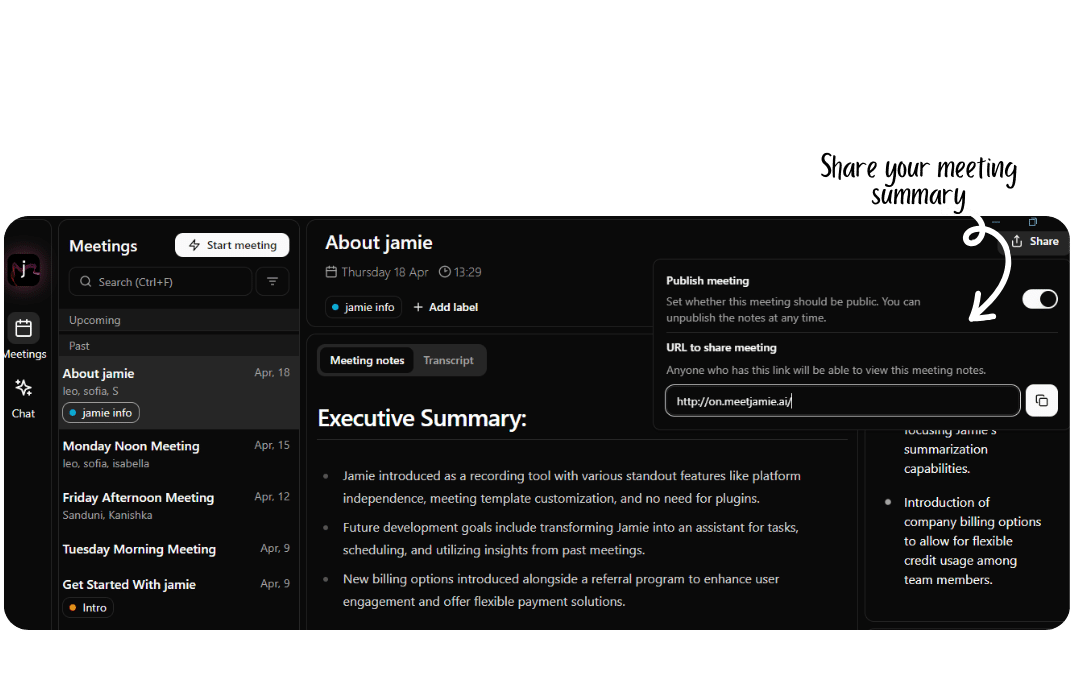Open the Meetings calendar sidebar icon
The width and height of the screenshot is (1074, 682).
pyautogui.click(x=23, y=329)
